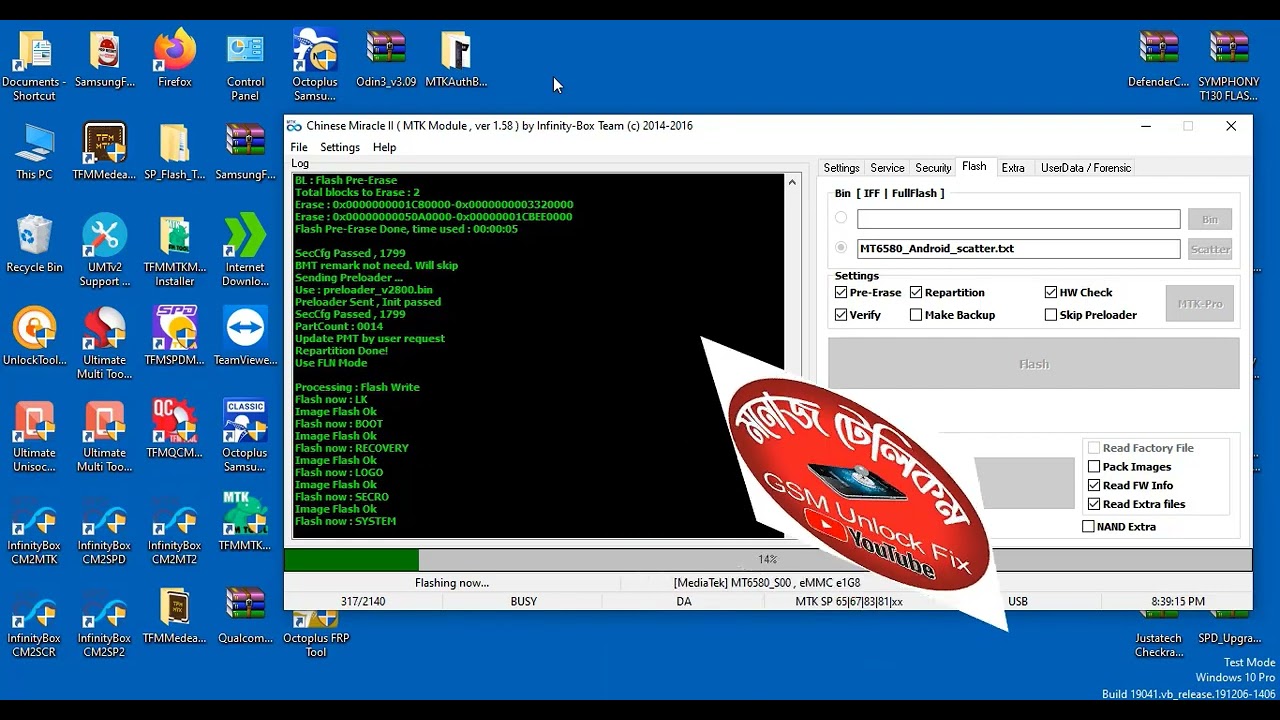Open the Recycle Bin desktop icon
Image resolution: width=1280 pixels, height=720 pixels.
click(x=34, y=245)
